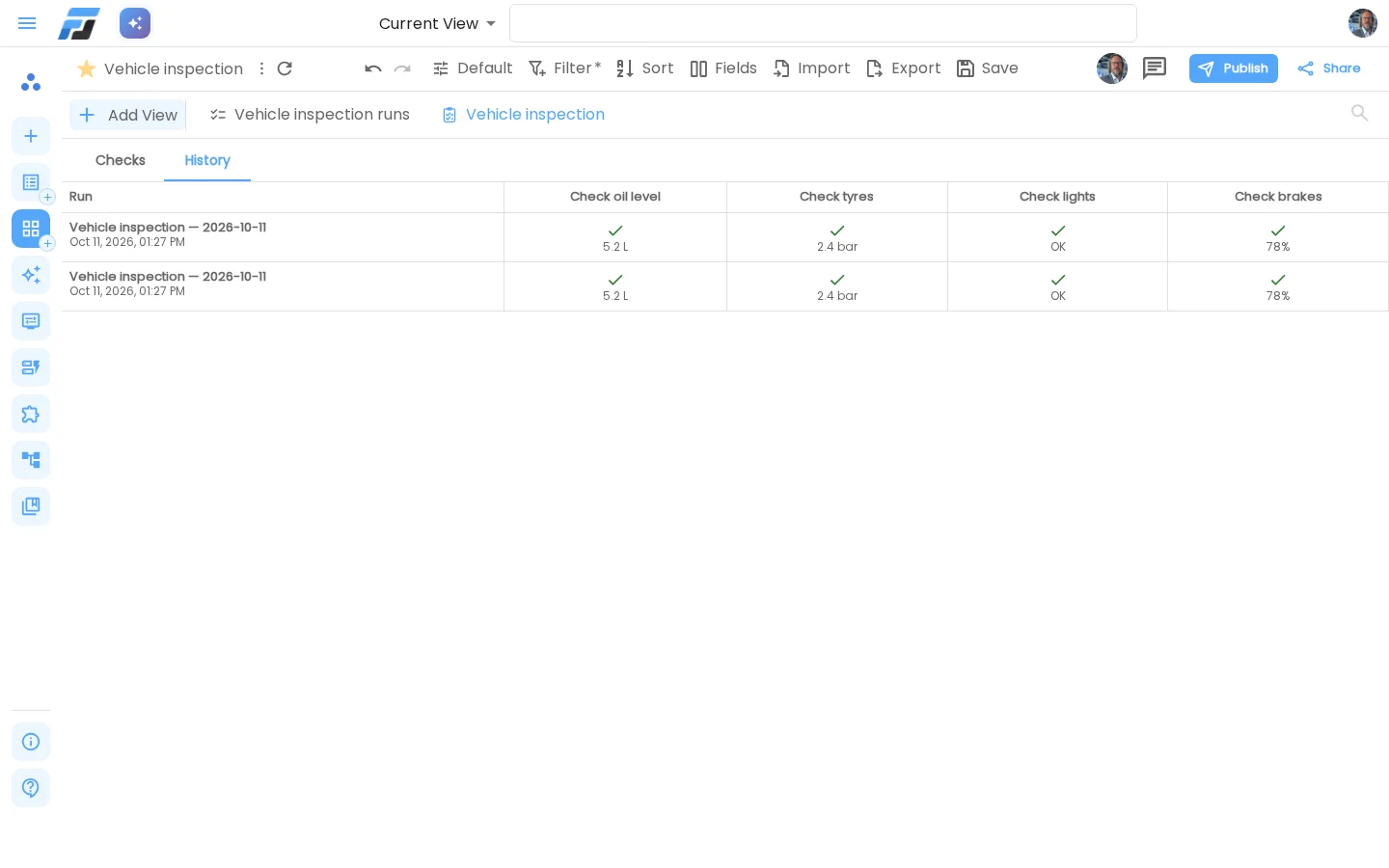Screen dimensions: 1389x868
Task: Open the sidebar library bookmarks icon
Action: [31, 506]
